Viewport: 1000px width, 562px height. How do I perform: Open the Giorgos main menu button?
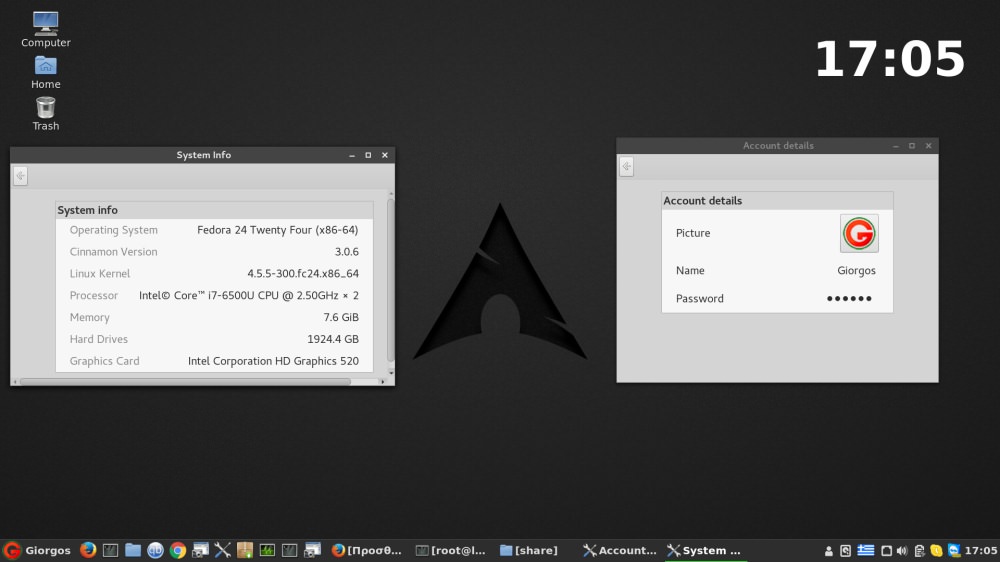point(36,550)
